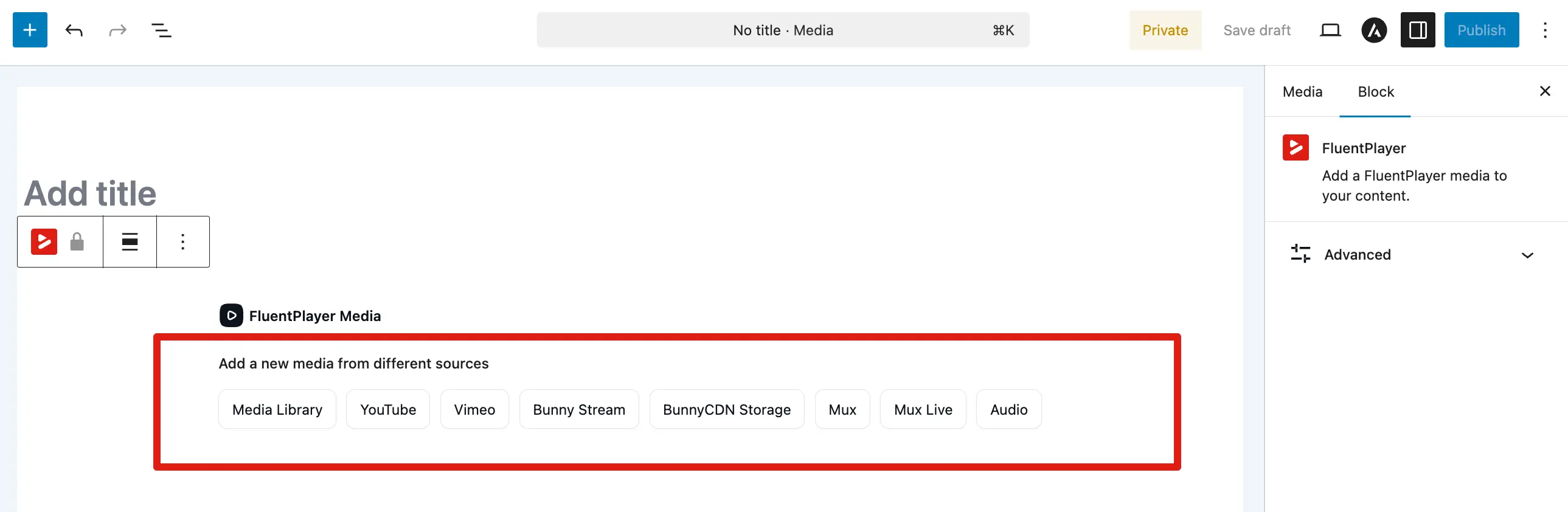
Task: Change block alignment in toolbar
Action: point(130,241)
